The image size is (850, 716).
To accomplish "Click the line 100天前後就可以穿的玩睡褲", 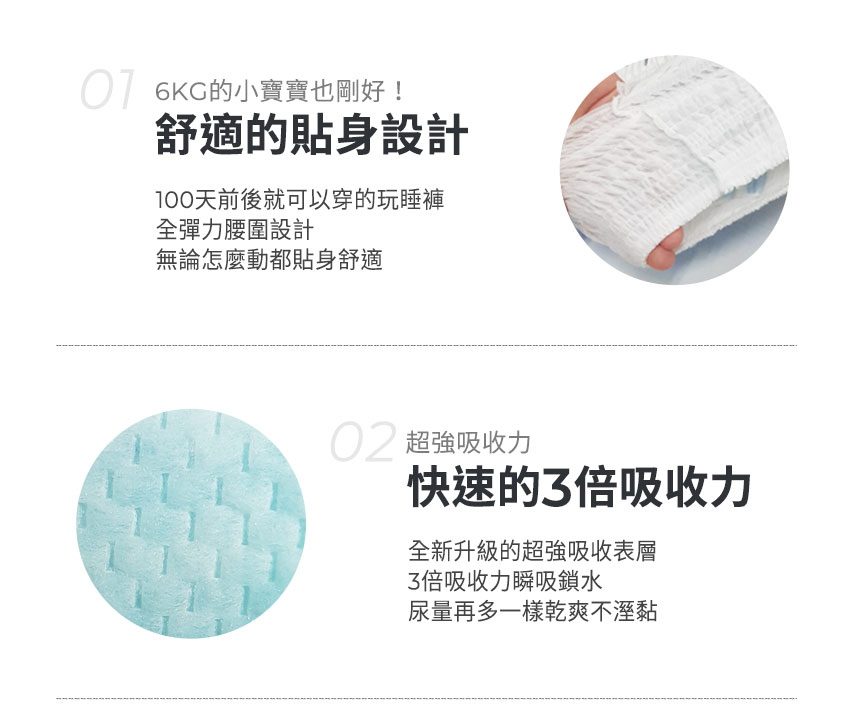I will [x=300, y=199].
